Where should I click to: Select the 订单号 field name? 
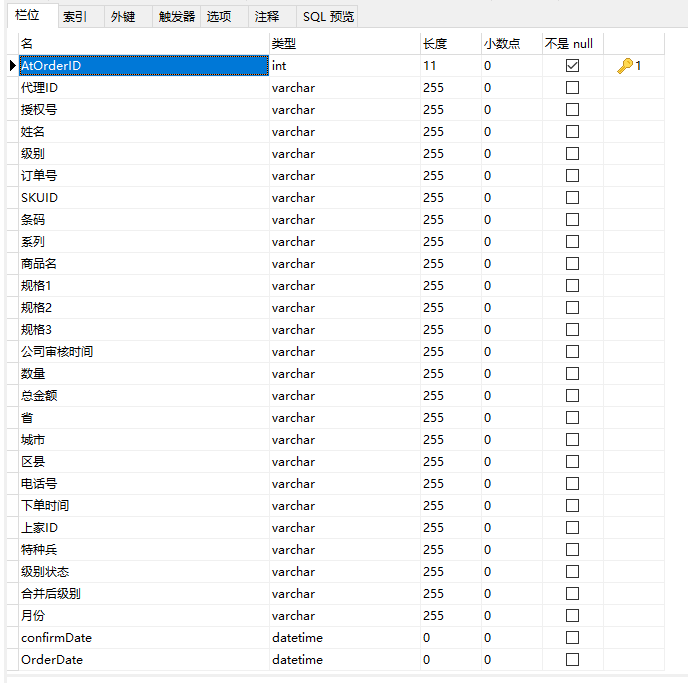[x=144, y=175]
